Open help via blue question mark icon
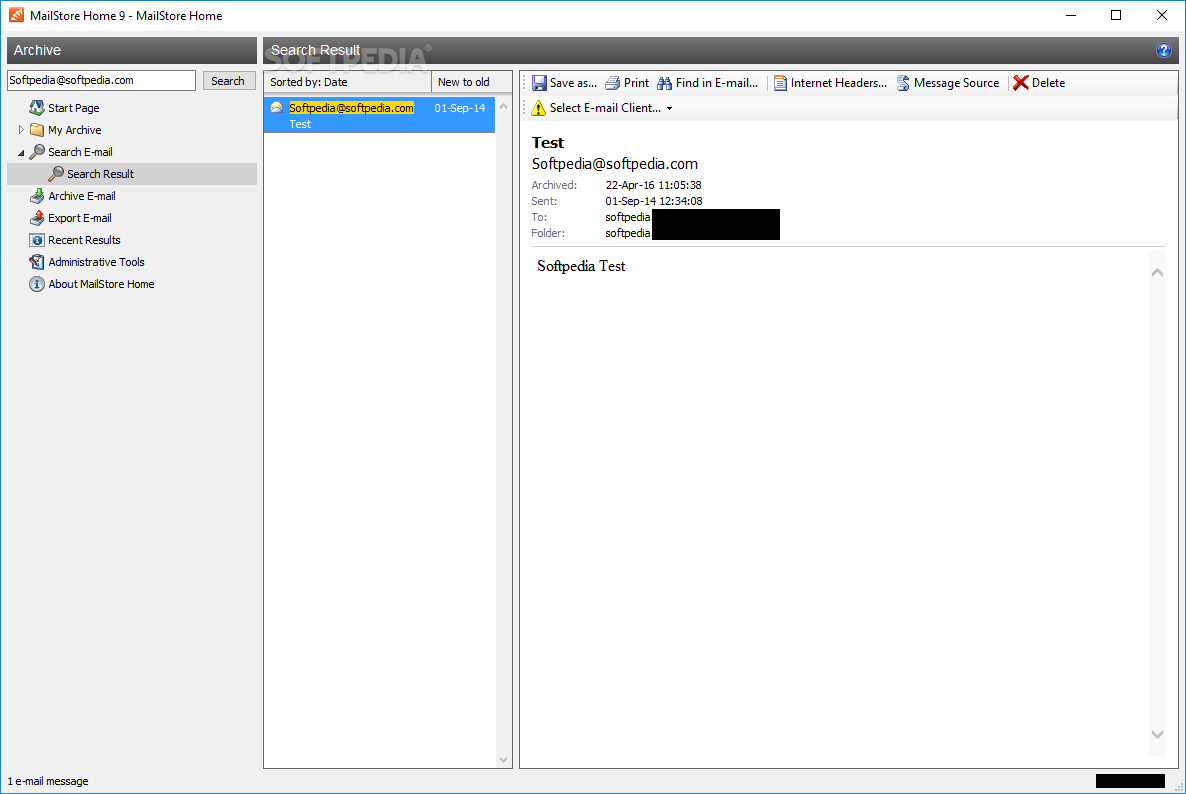This screenshot has width=1186, height=794. 1163,50
